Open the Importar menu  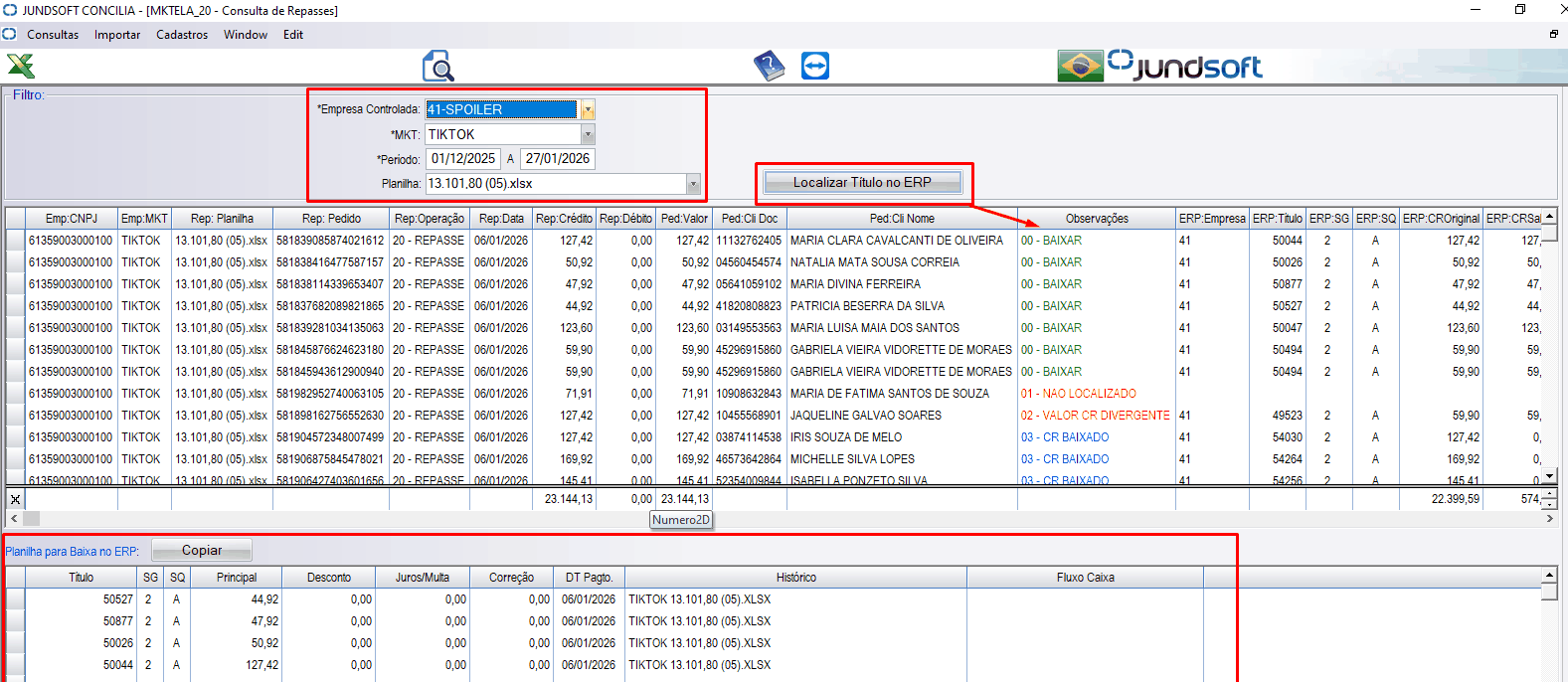click(x=117, y=35)
